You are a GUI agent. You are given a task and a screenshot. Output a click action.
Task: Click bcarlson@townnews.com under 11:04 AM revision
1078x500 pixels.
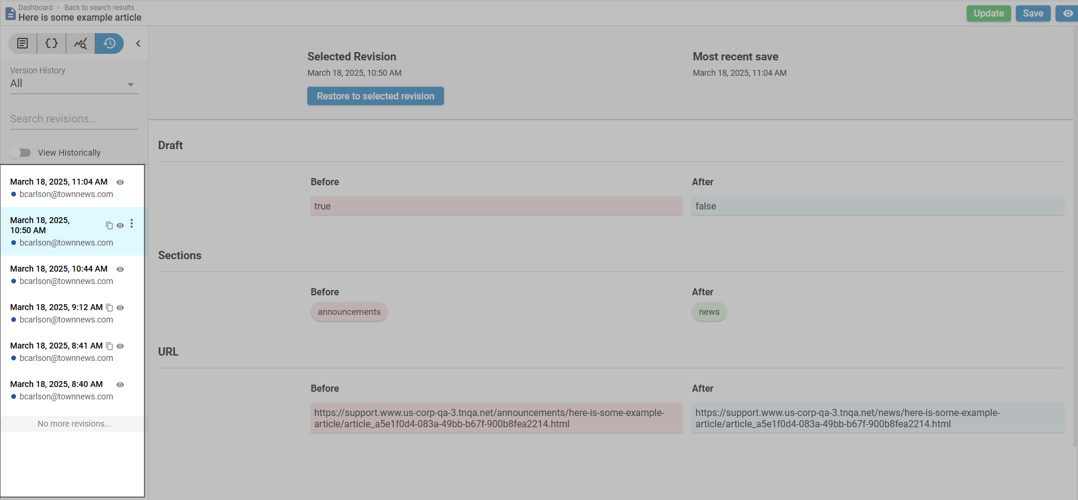pos(66,194)
